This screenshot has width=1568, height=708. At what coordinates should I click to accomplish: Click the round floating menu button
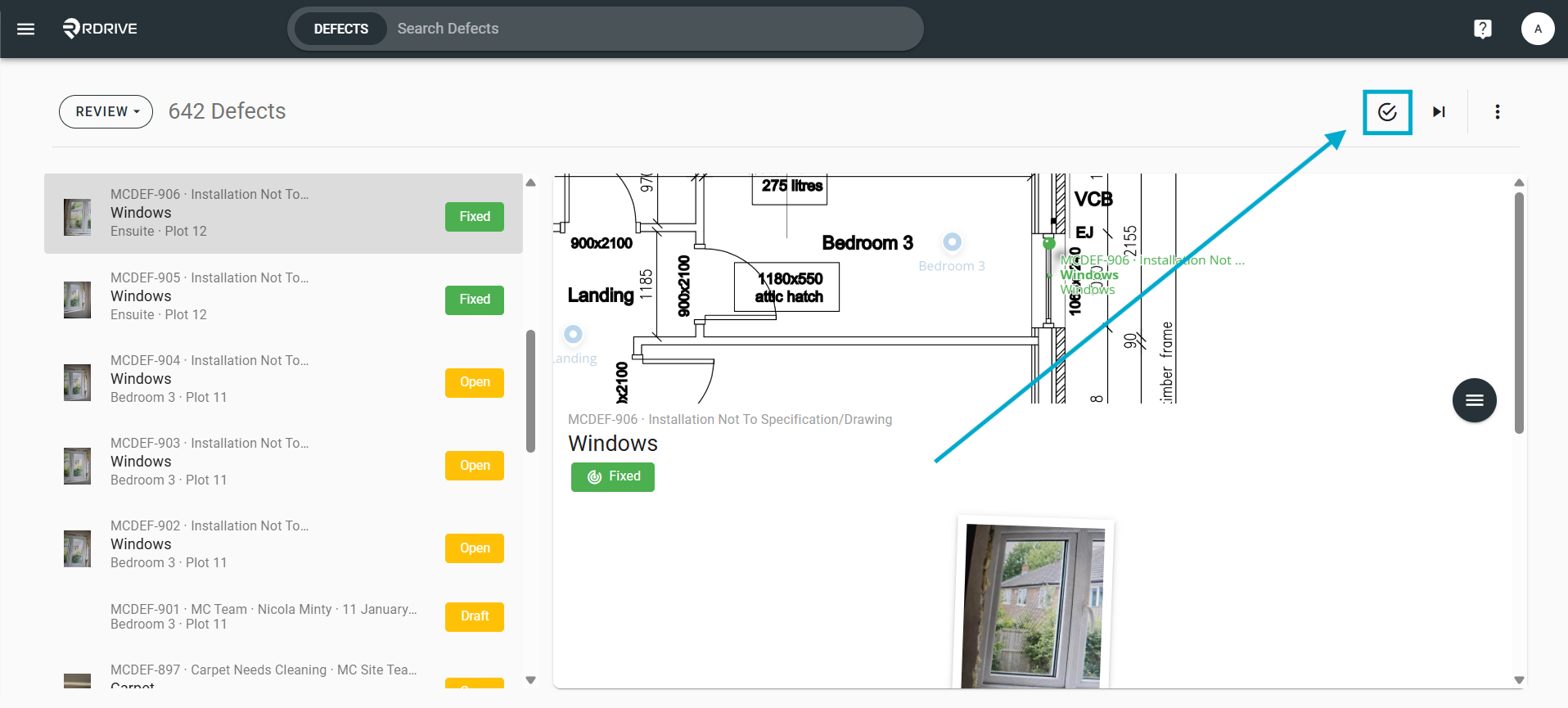pyautogui.click(x=1474, y=400)
